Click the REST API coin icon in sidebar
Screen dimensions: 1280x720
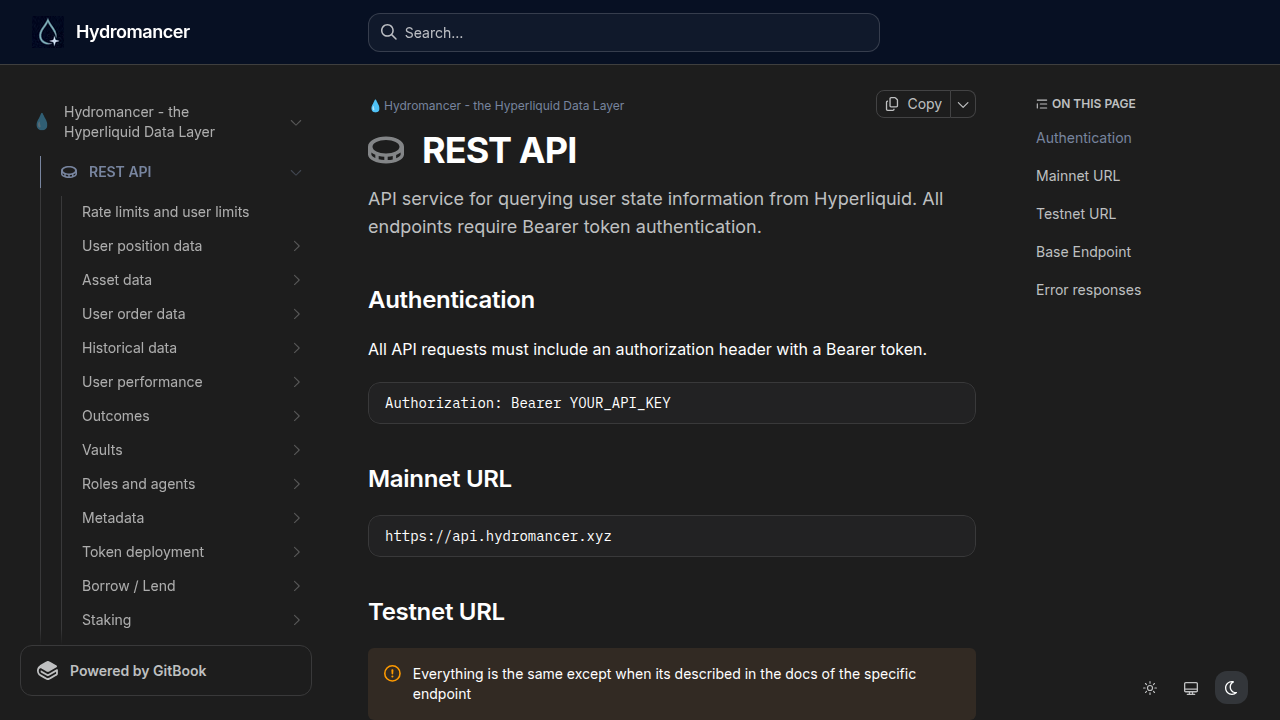point(69,172)
